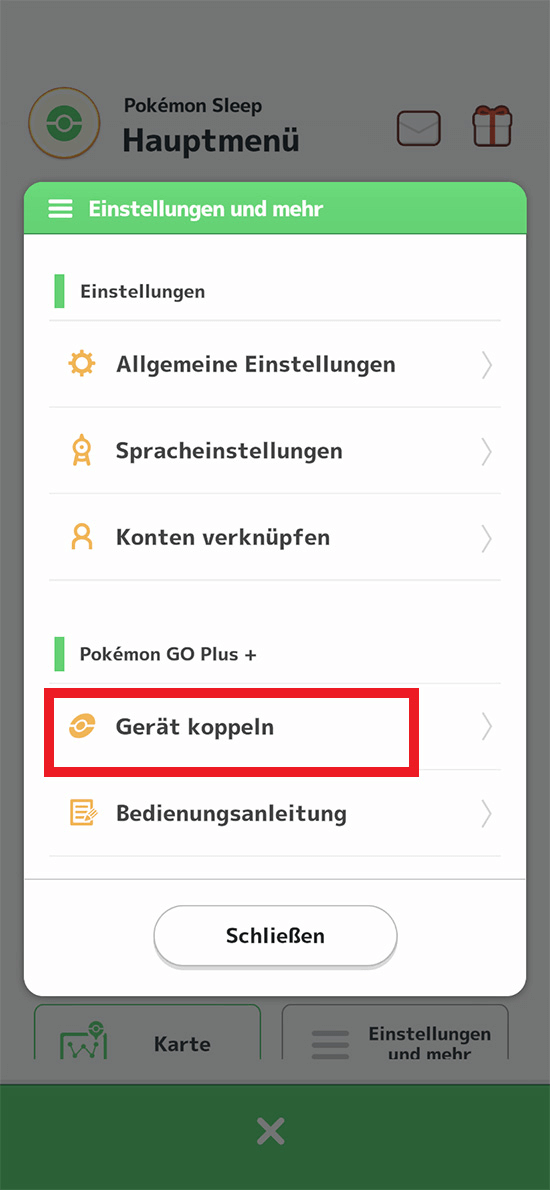Expand Allgemeine Einstellungen via its chevron
This screenshot has width=550, height=1190.
click(487, 365)
